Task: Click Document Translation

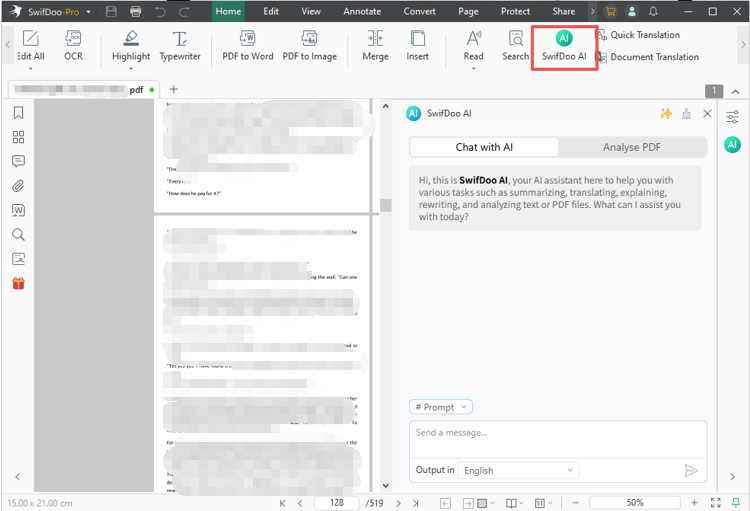Action: 648,57
